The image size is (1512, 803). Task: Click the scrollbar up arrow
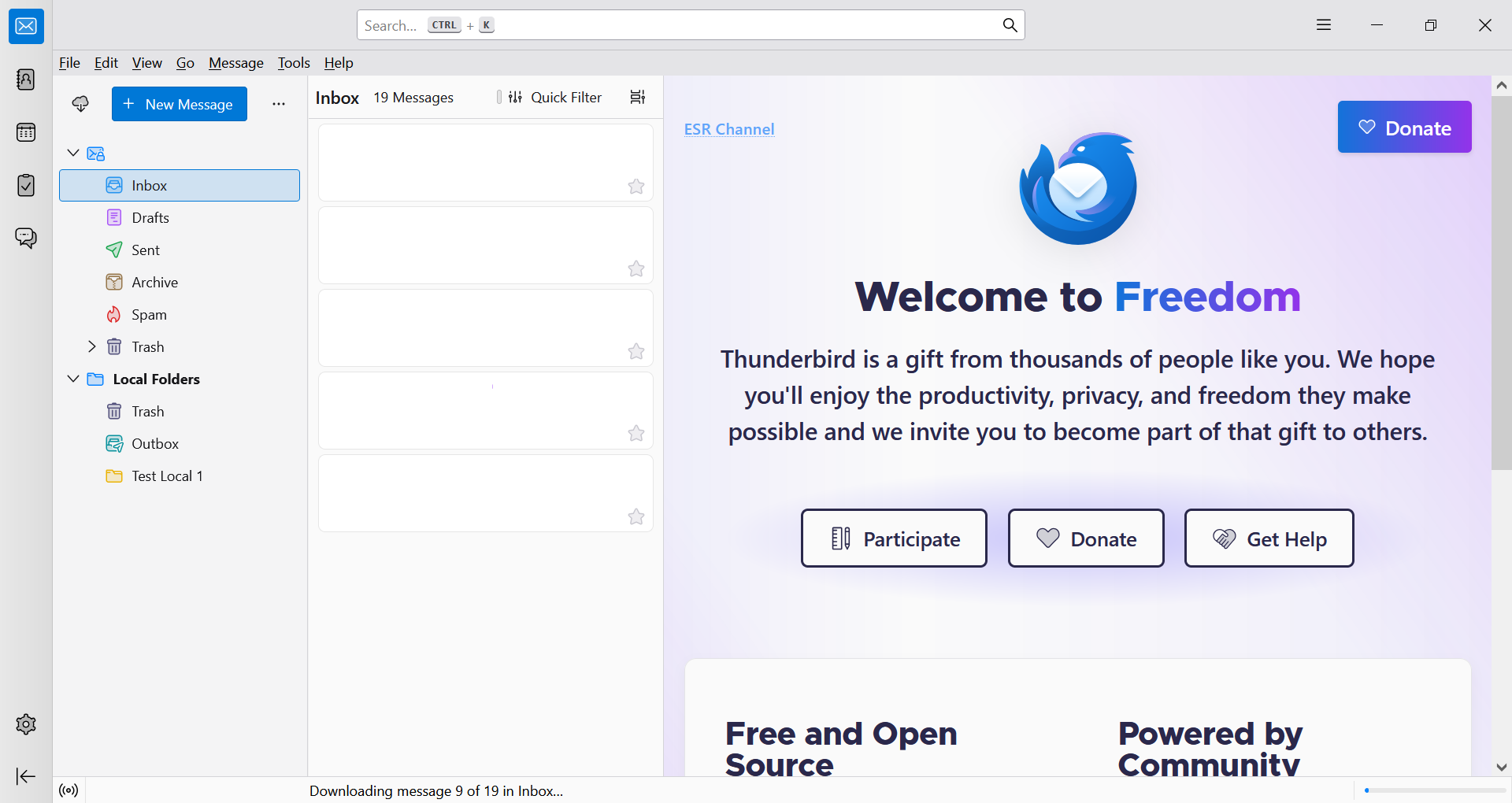1501,85
